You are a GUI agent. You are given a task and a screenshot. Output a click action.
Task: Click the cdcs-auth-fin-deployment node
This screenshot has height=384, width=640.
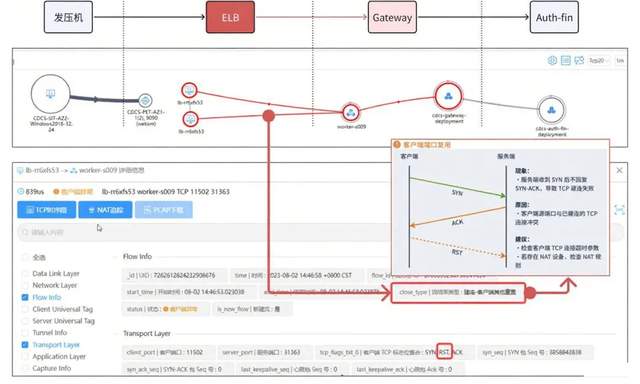551,110
